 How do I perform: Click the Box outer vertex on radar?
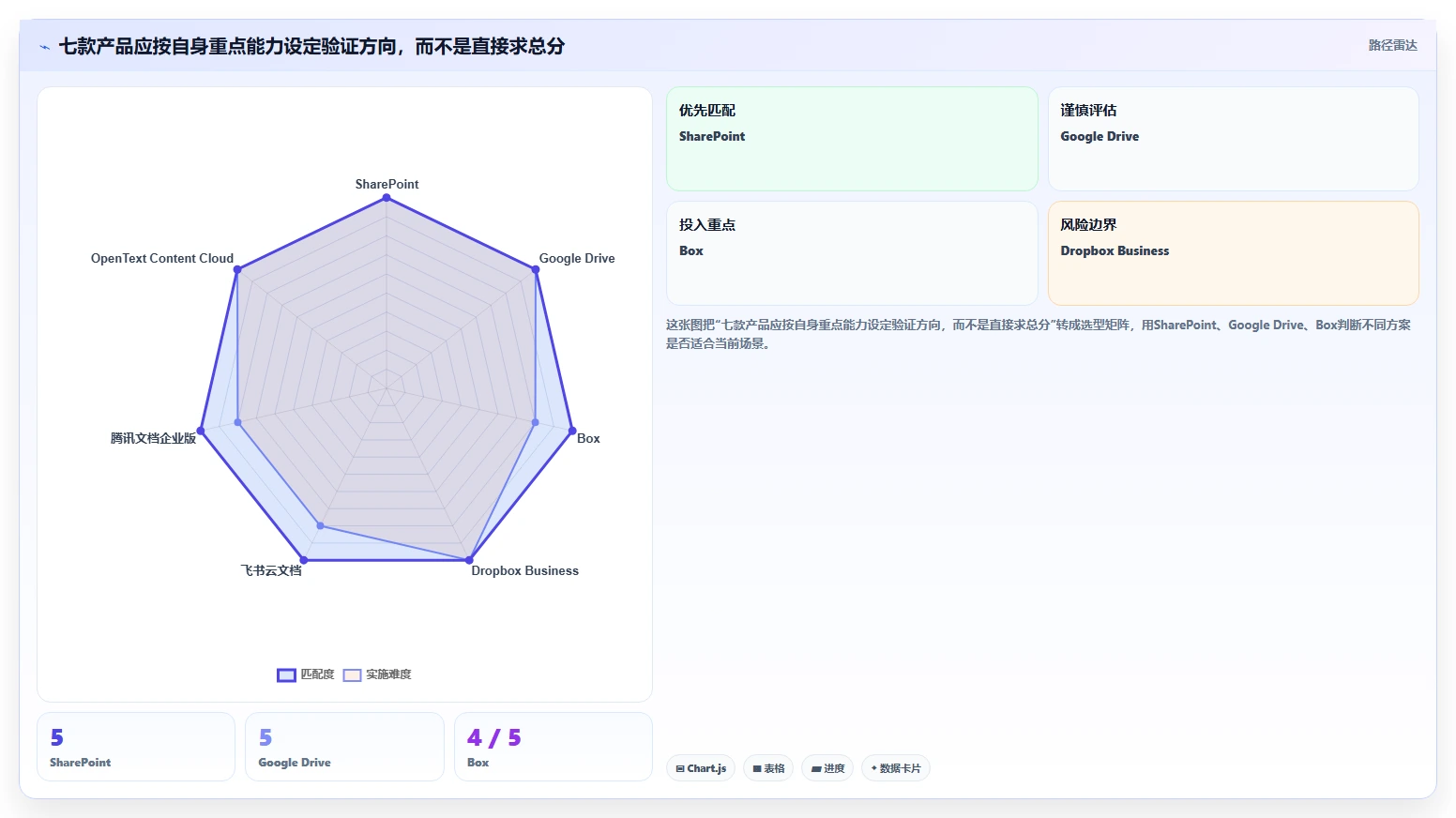pos(572,431)
